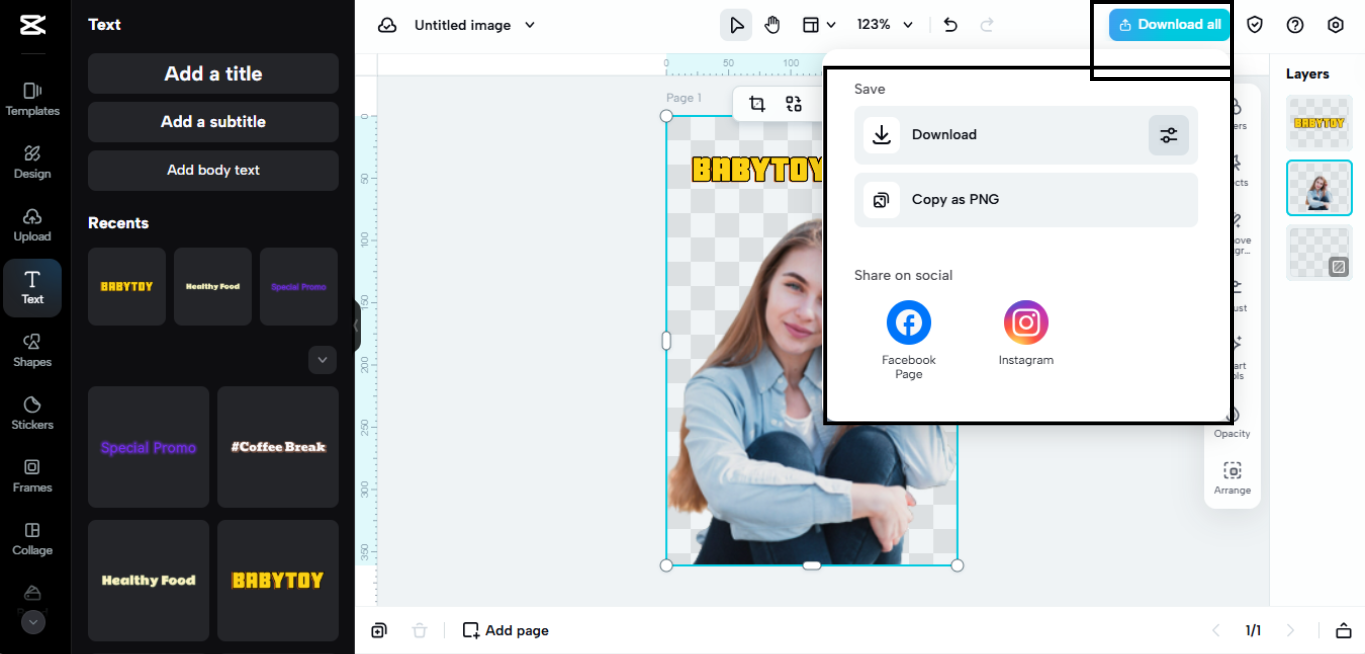This screenshot has width=1365, height=654.
Task: Open the 123% zoom dropdown
Action: coord(885,25)
